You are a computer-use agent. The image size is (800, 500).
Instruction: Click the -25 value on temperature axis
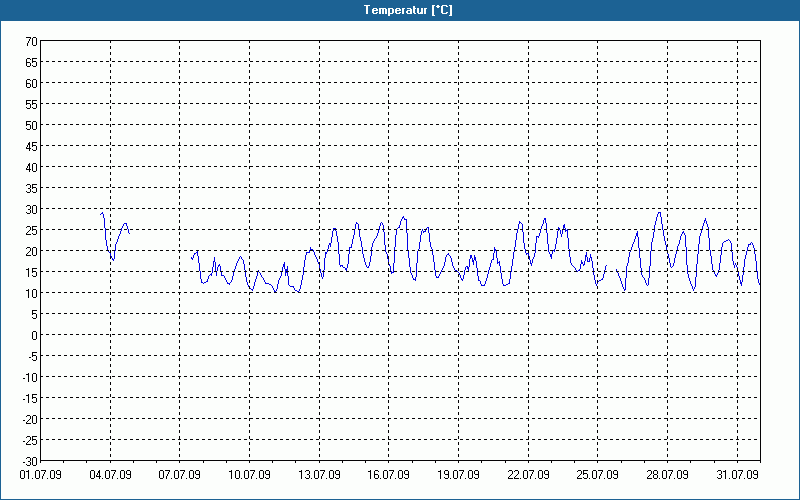click(30, 440)
